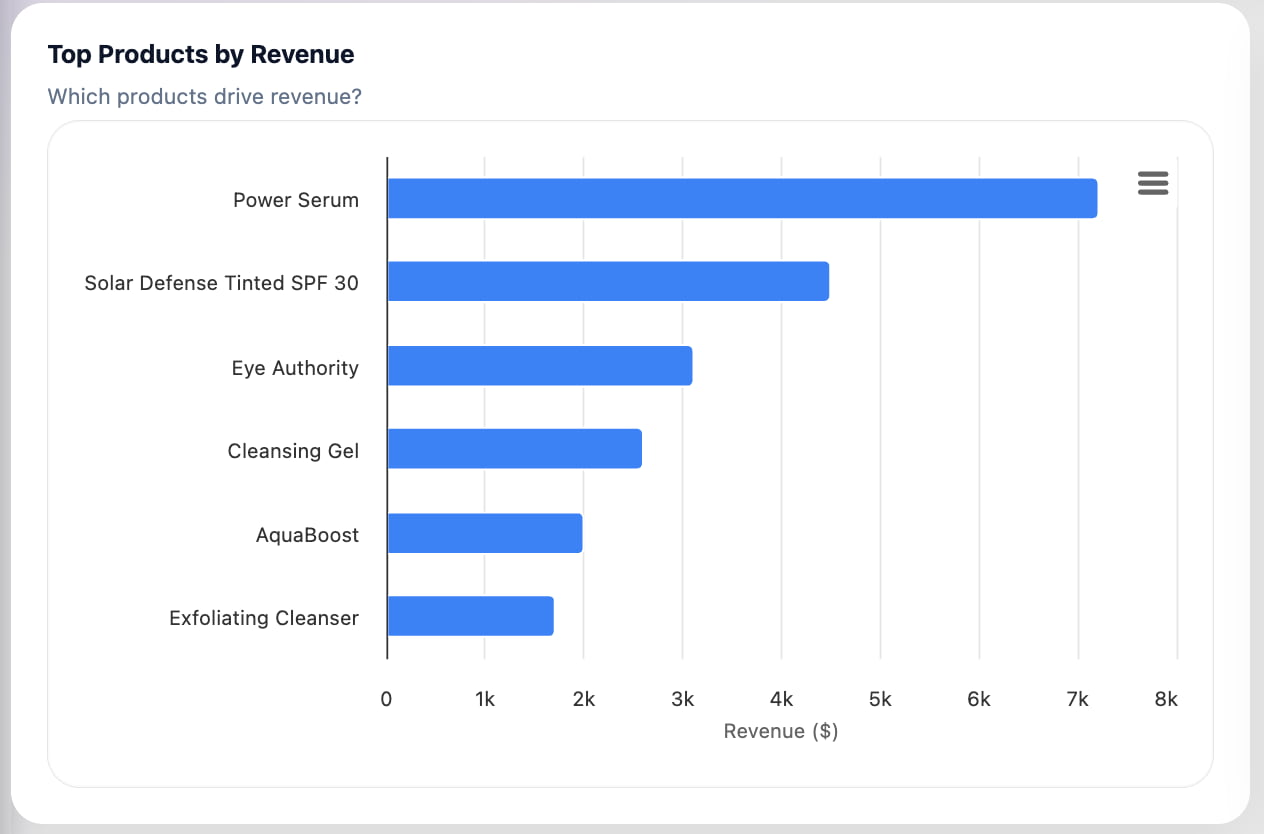Click the Eye Authority revenue bar
This screenshot has height=834, width=1264.
[x=540, y=365]
